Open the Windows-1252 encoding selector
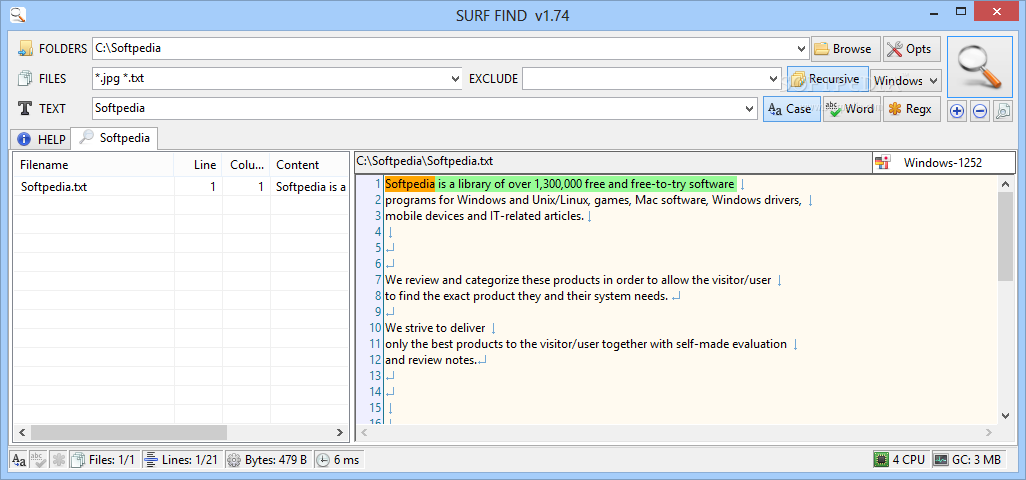 click(x=942, y=163)
